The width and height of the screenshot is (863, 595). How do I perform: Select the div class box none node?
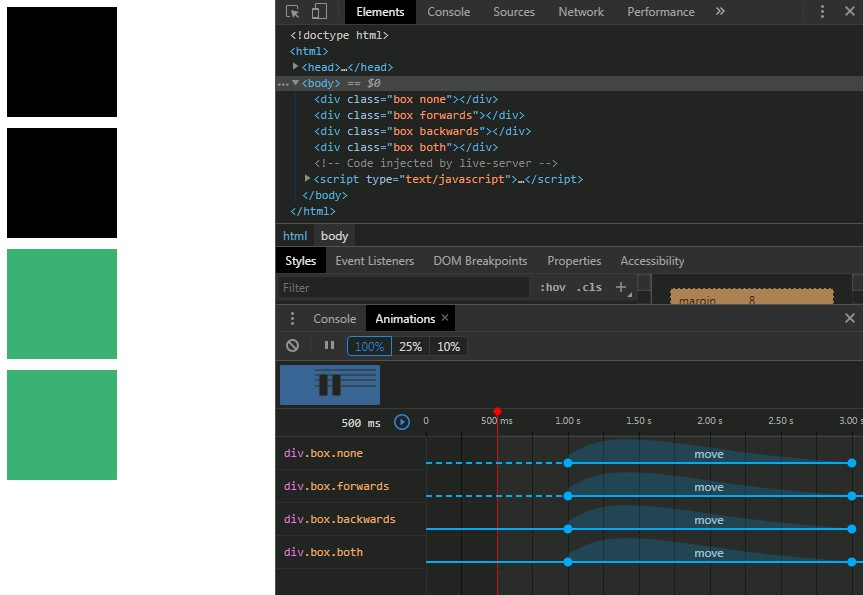(x=406, y=99)
